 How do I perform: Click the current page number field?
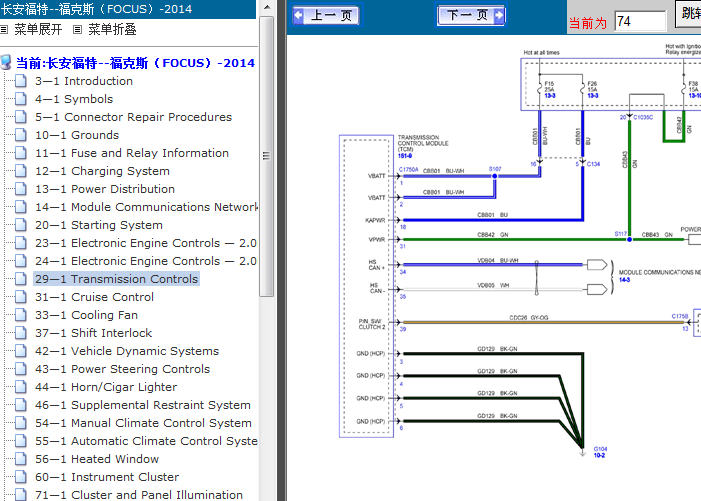640,21
